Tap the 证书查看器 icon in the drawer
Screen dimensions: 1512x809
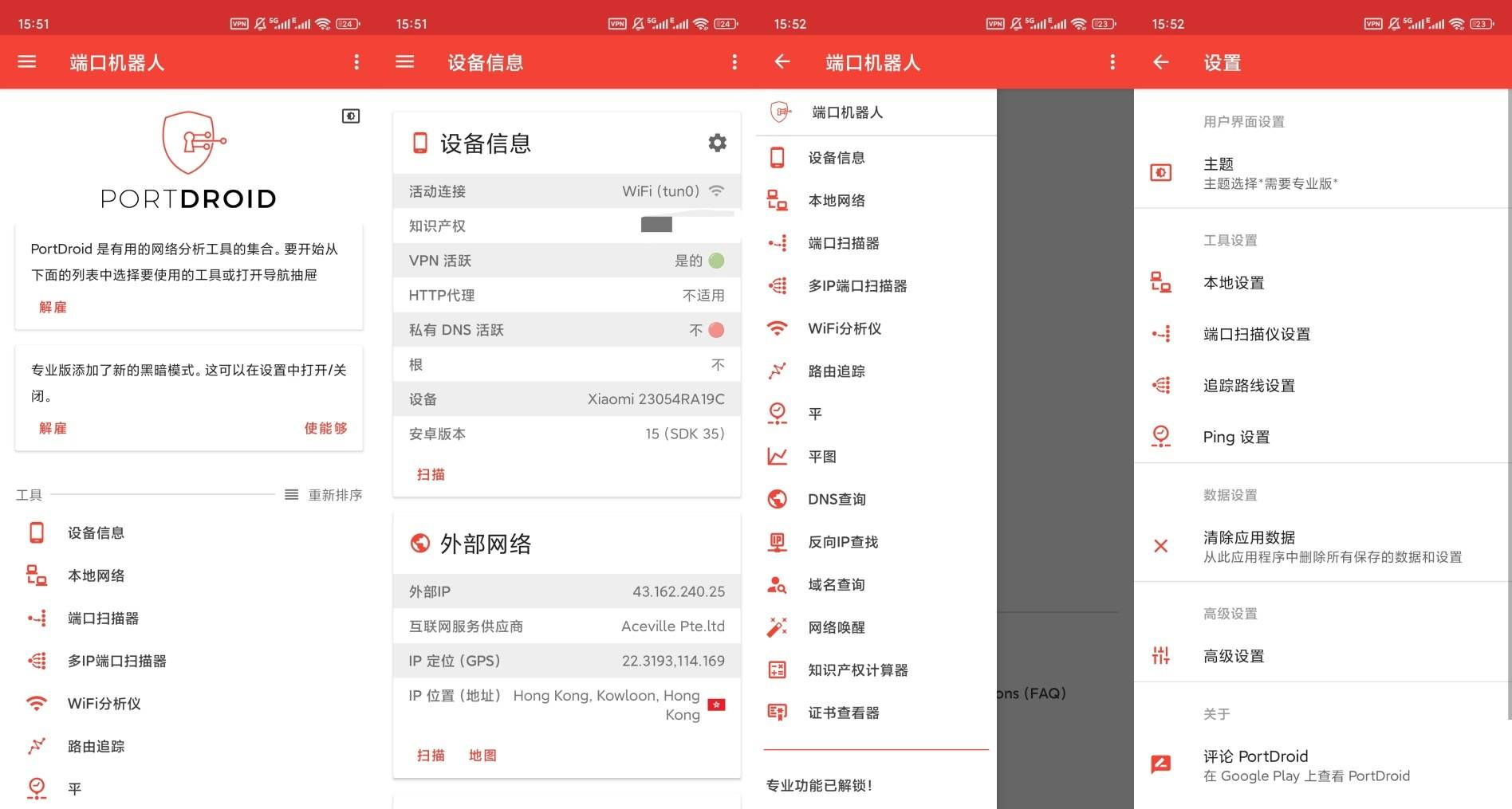(777, 713)
